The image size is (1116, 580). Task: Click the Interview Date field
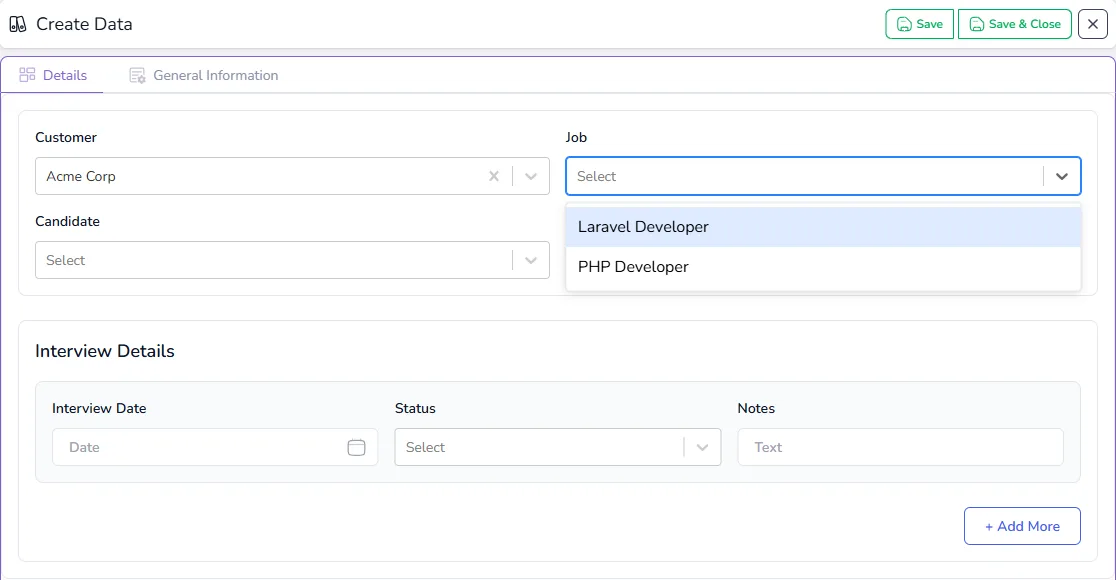[215, 447]
